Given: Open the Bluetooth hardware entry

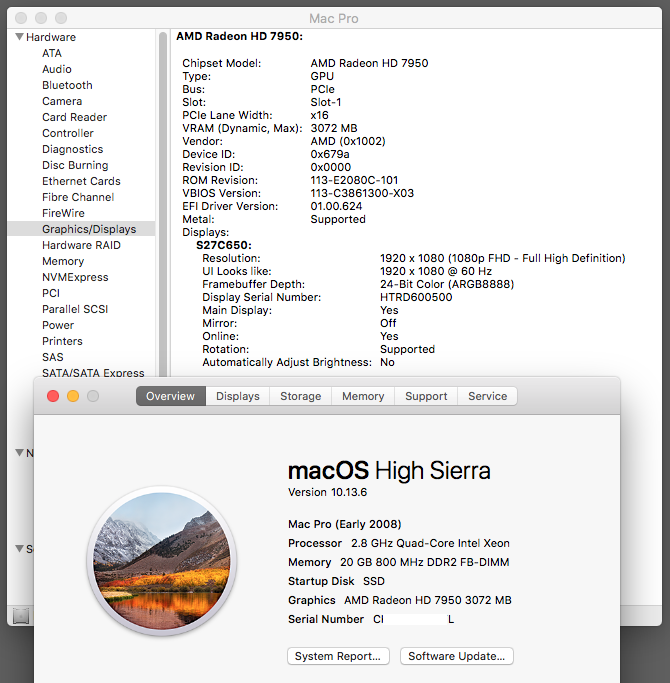Looking at the screenshot, I should point(67,85).
